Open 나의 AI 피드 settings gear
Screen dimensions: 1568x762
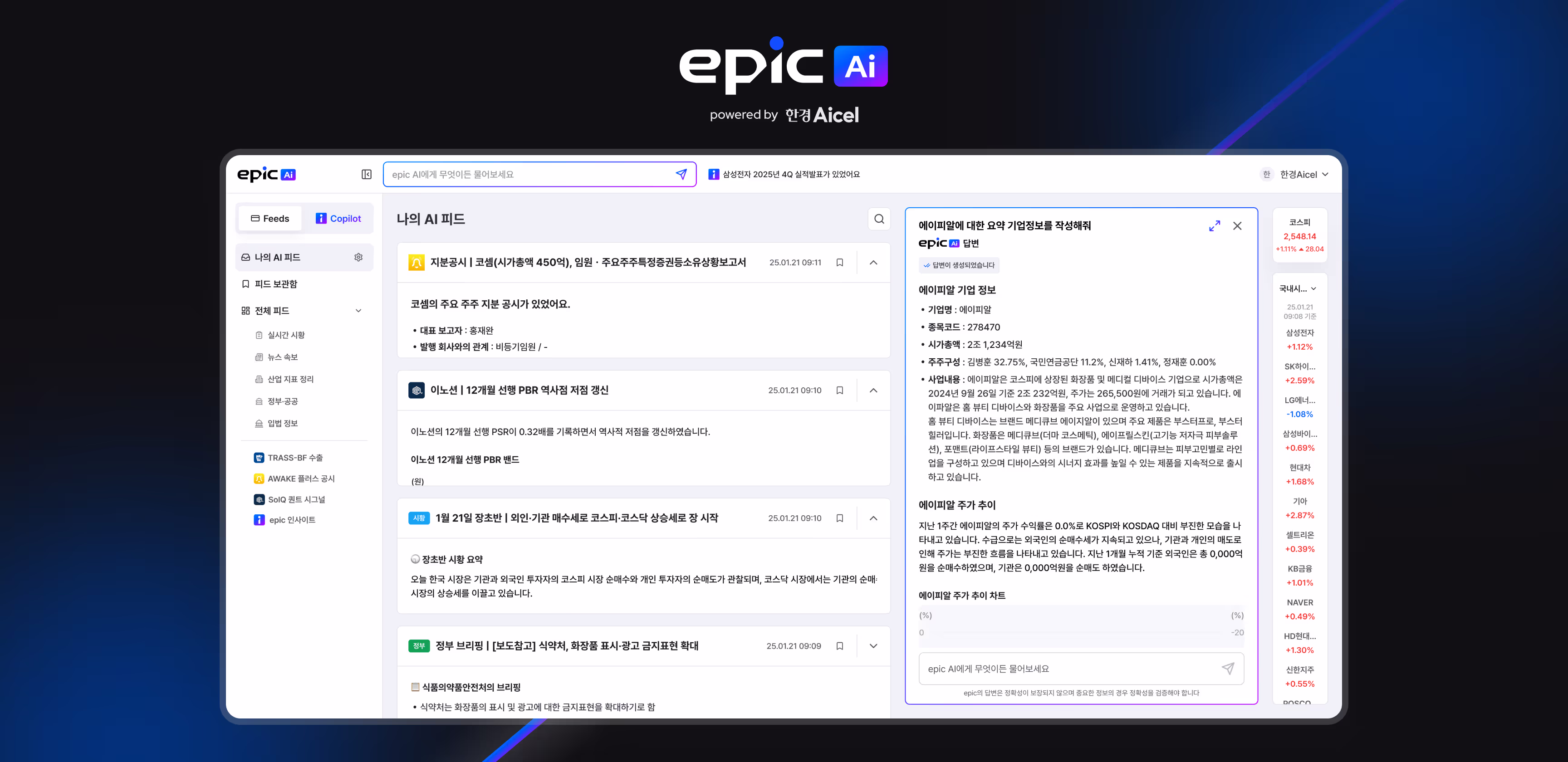(358, 258)
